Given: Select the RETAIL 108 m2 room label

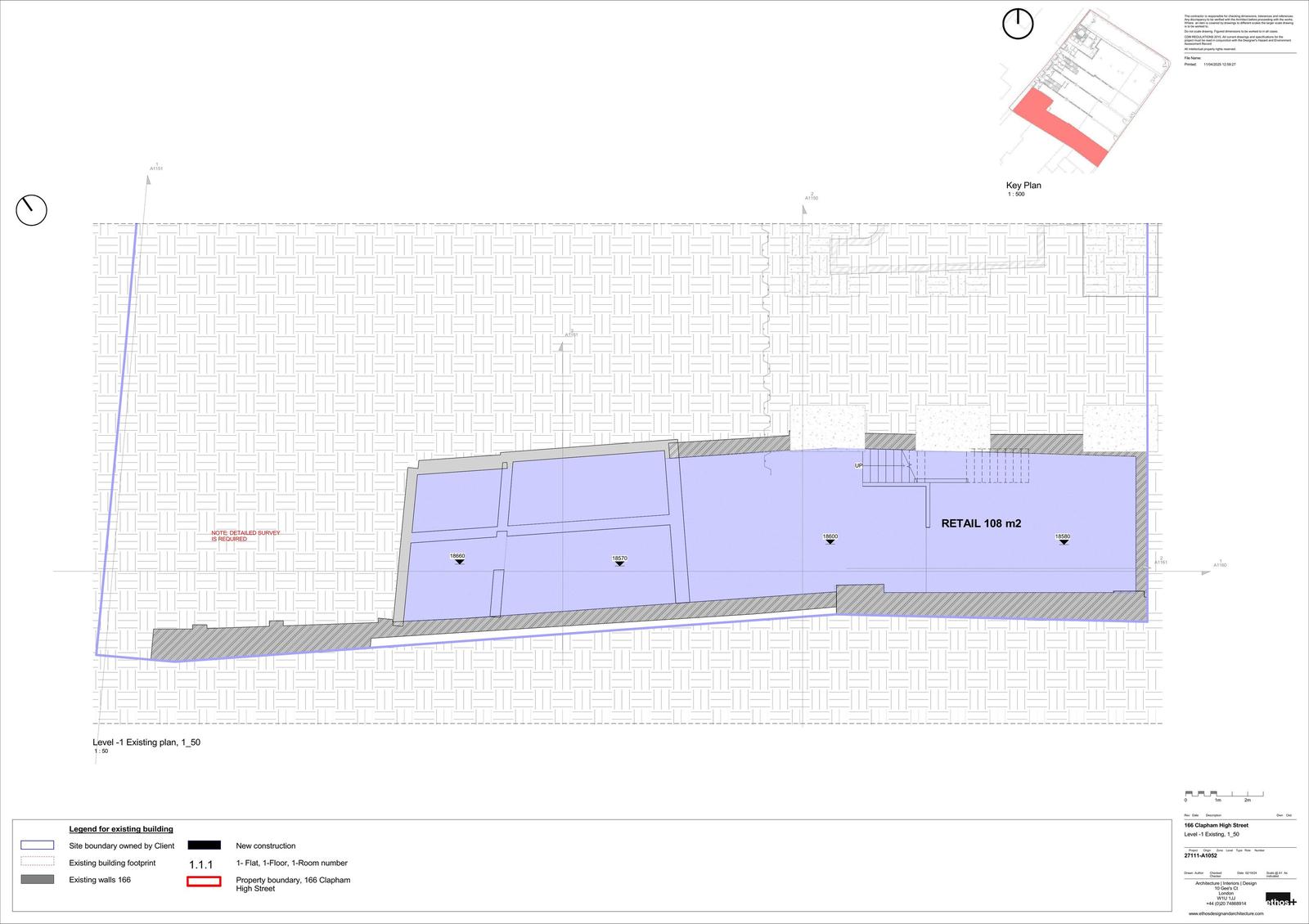Looking at the screenshot, I should click(x=981, y=523).
